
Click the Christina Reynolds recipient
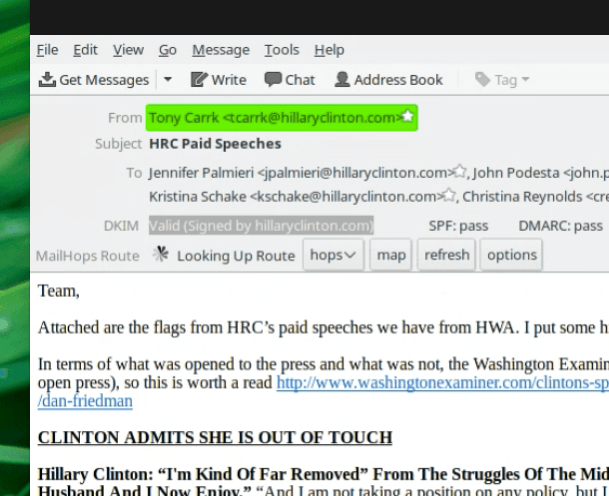(536, 197)
